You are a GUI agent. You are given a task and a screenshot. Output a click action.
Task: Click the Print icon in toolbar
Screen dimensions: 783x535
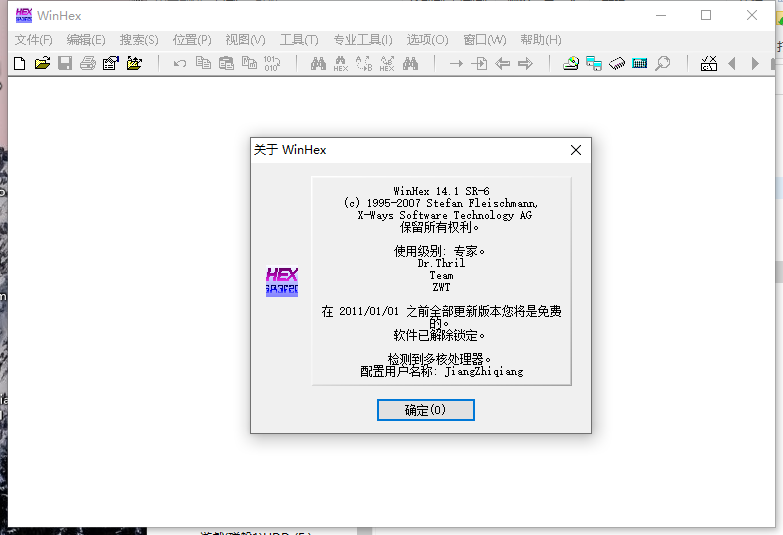88,63
